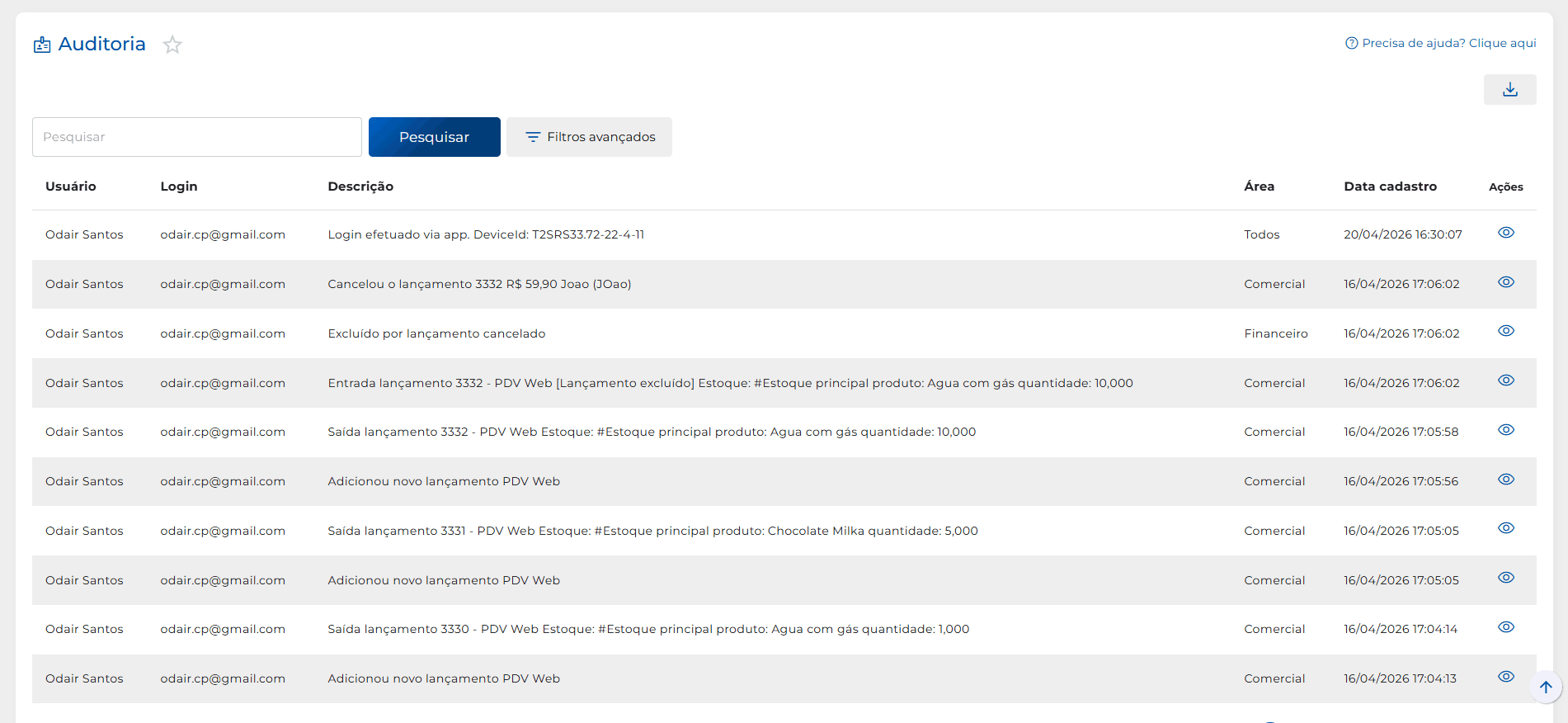View 'Adicionou novo lançamento' entry dated 17:04:13
The width and height of the screenshot is (1568, 723).
1506,677
